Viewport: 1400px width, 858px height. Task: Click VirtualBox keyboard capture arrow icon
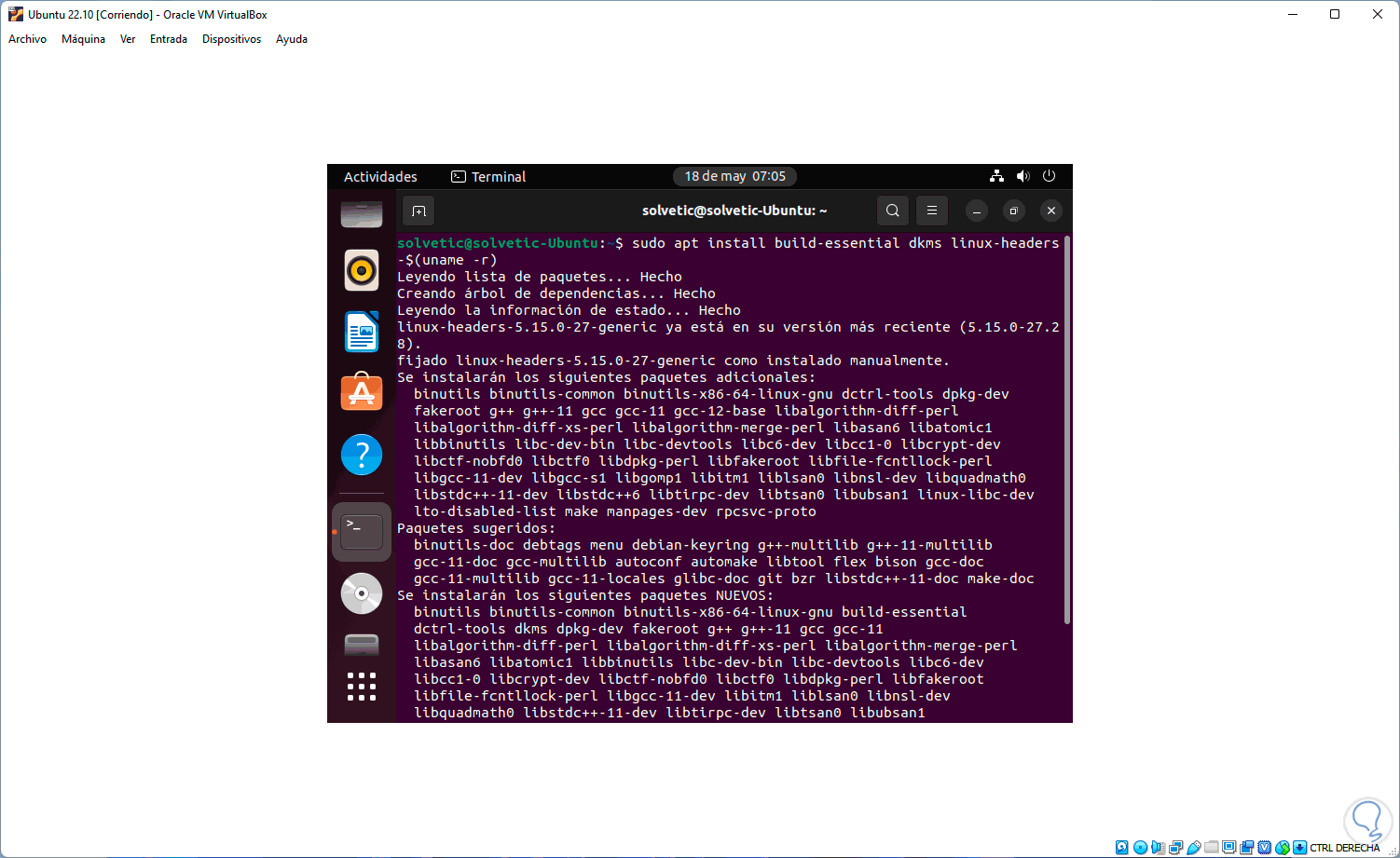1299,848
